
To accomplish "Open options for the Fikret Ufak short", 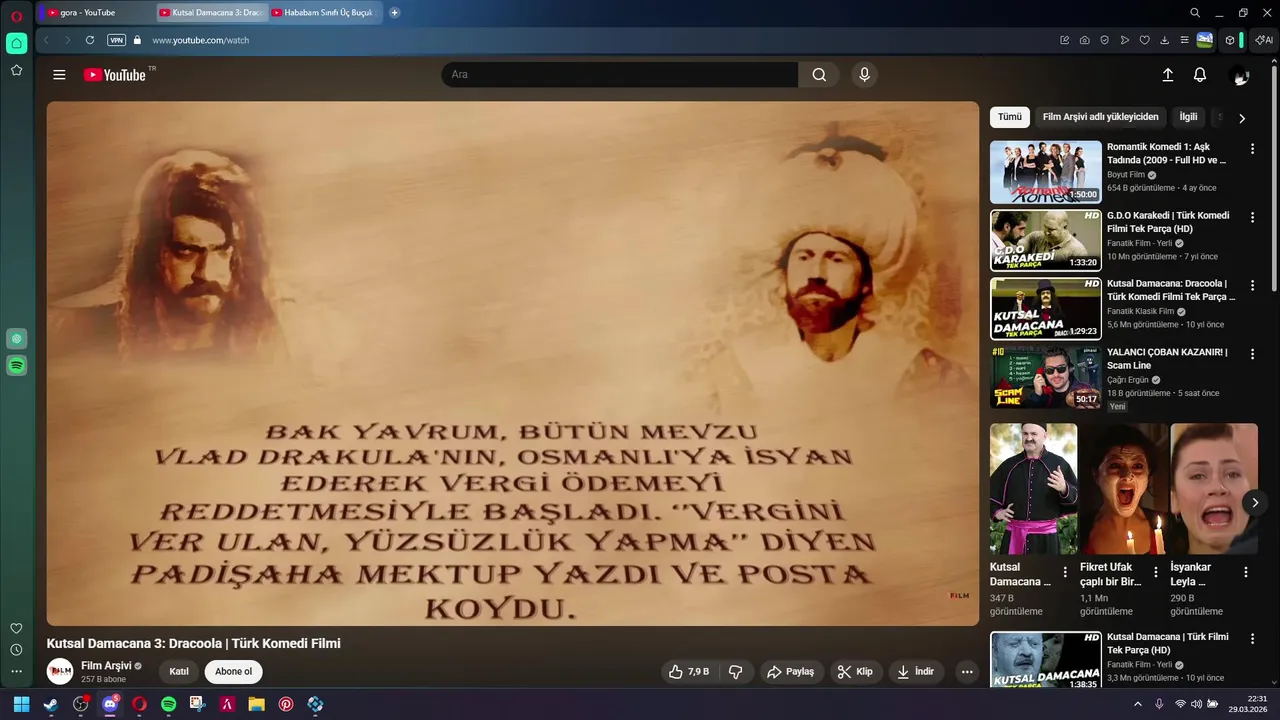I will click(1156, 572).
